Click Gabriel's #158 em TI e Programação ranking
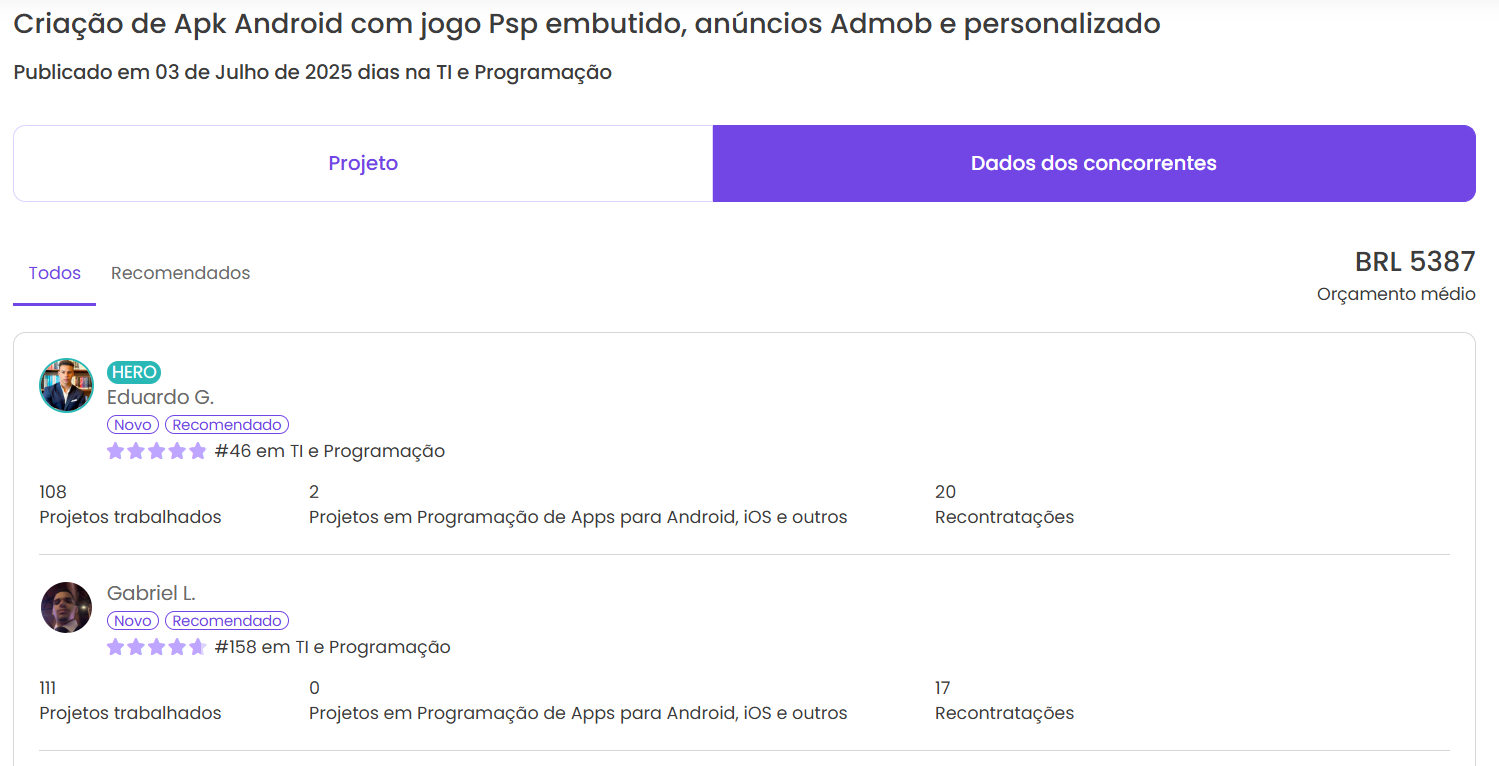1499x766 pixels. (x=333, y=647)
